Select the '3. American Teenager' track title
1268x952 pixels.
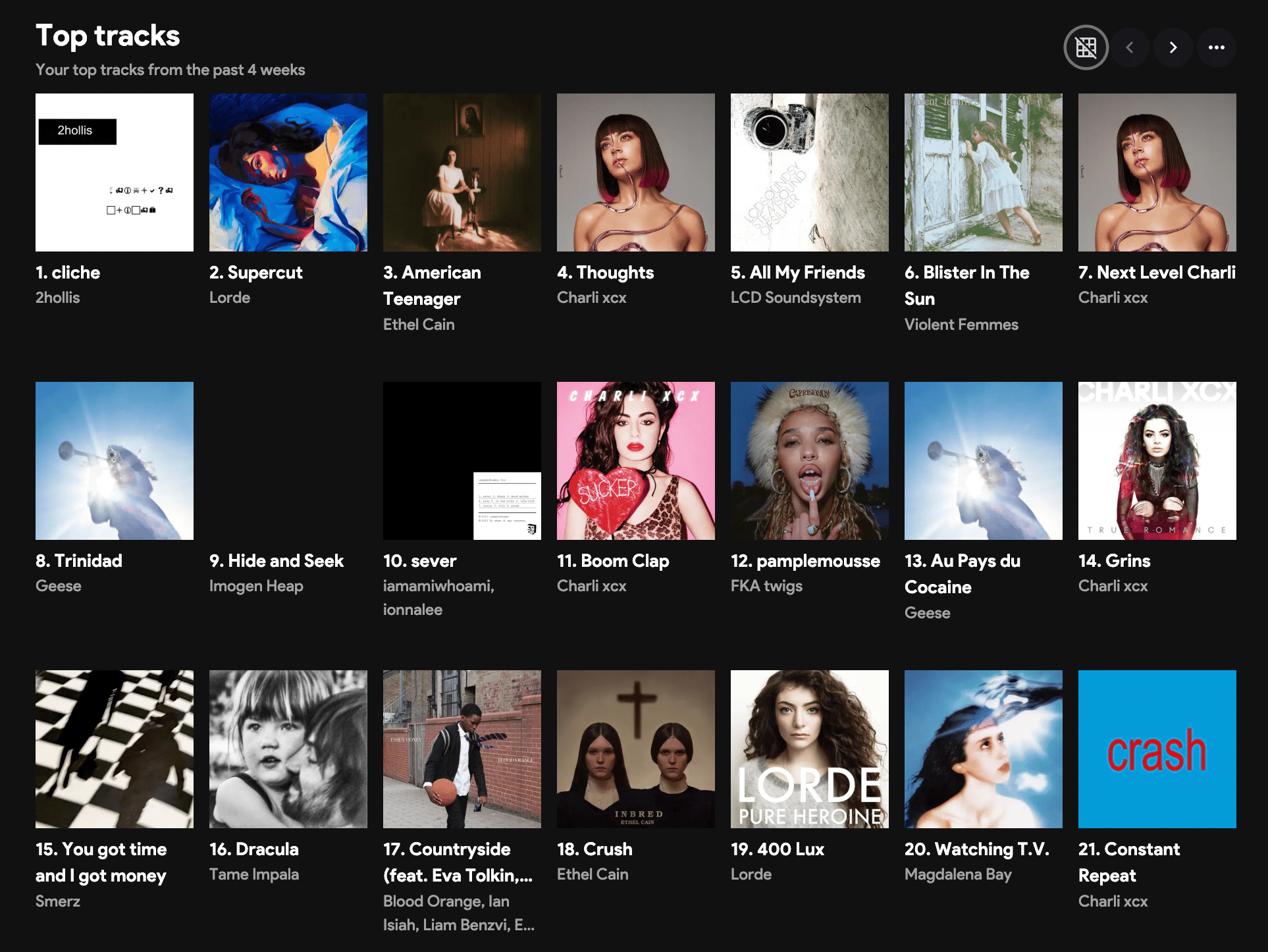click(433, 286)
